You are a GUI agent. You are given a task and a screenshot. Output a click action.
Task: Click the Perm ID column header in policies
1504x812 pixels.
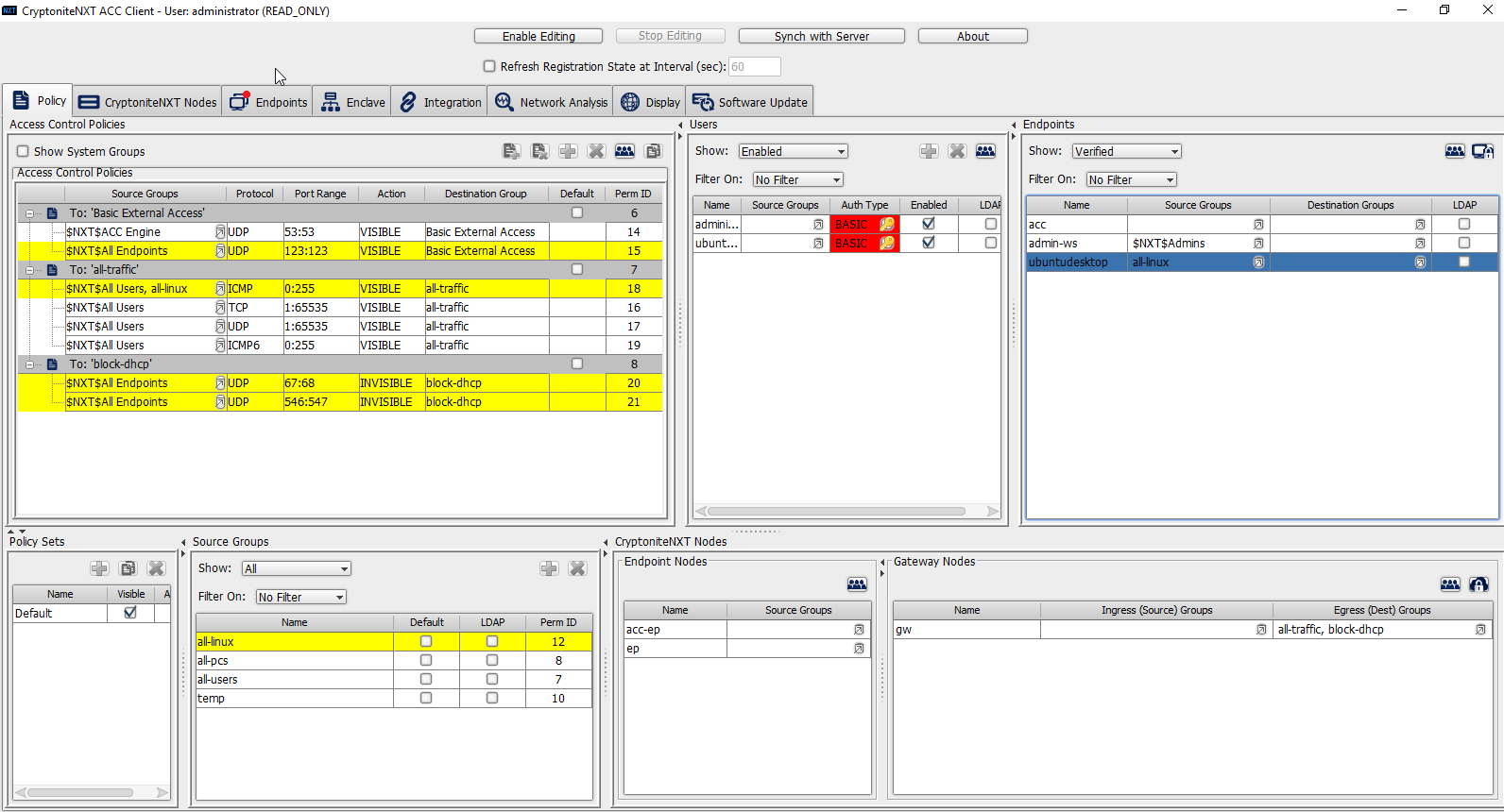(633, 194)
